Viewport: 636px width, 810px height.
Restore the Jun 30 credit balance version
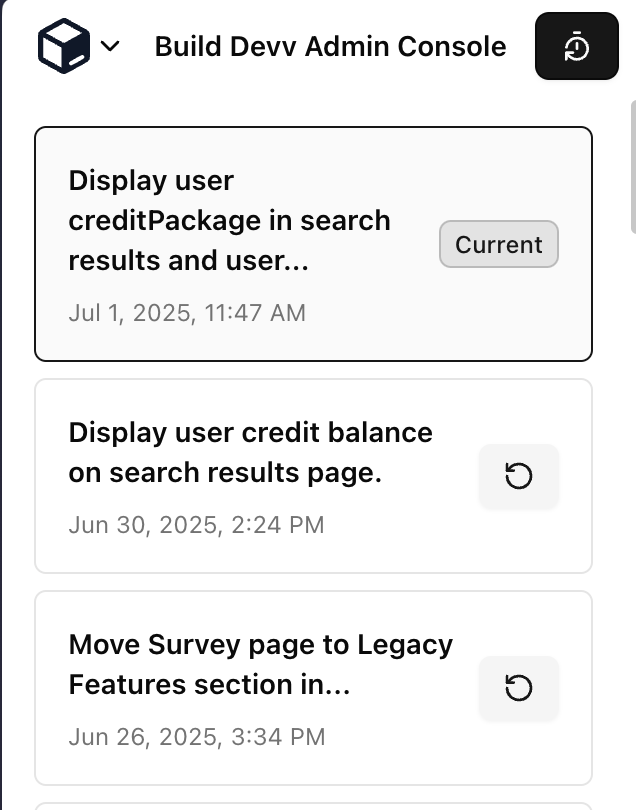coord(518,477)
